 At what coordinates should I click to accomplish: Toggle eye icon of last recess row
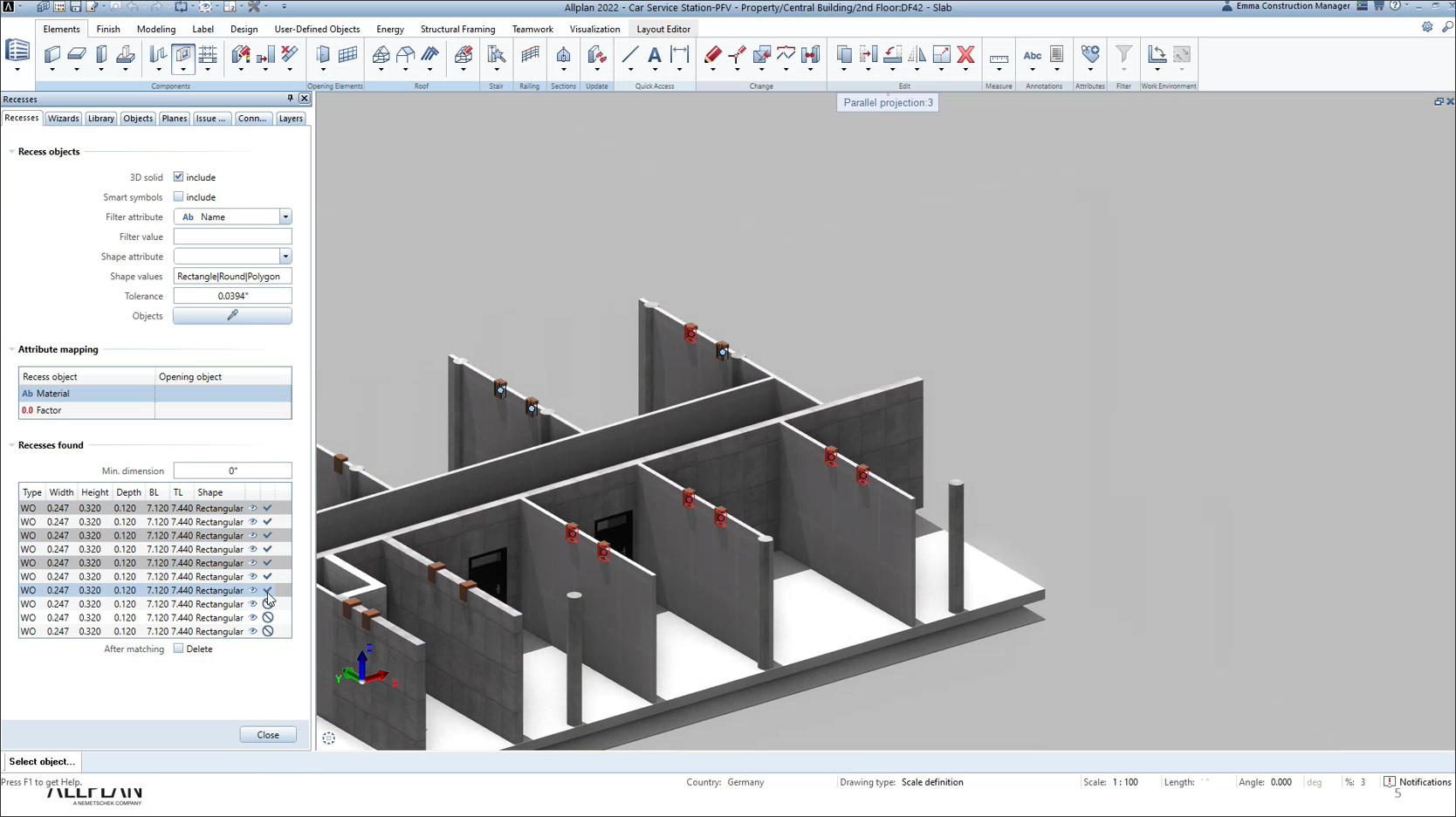tap(253, 631)
